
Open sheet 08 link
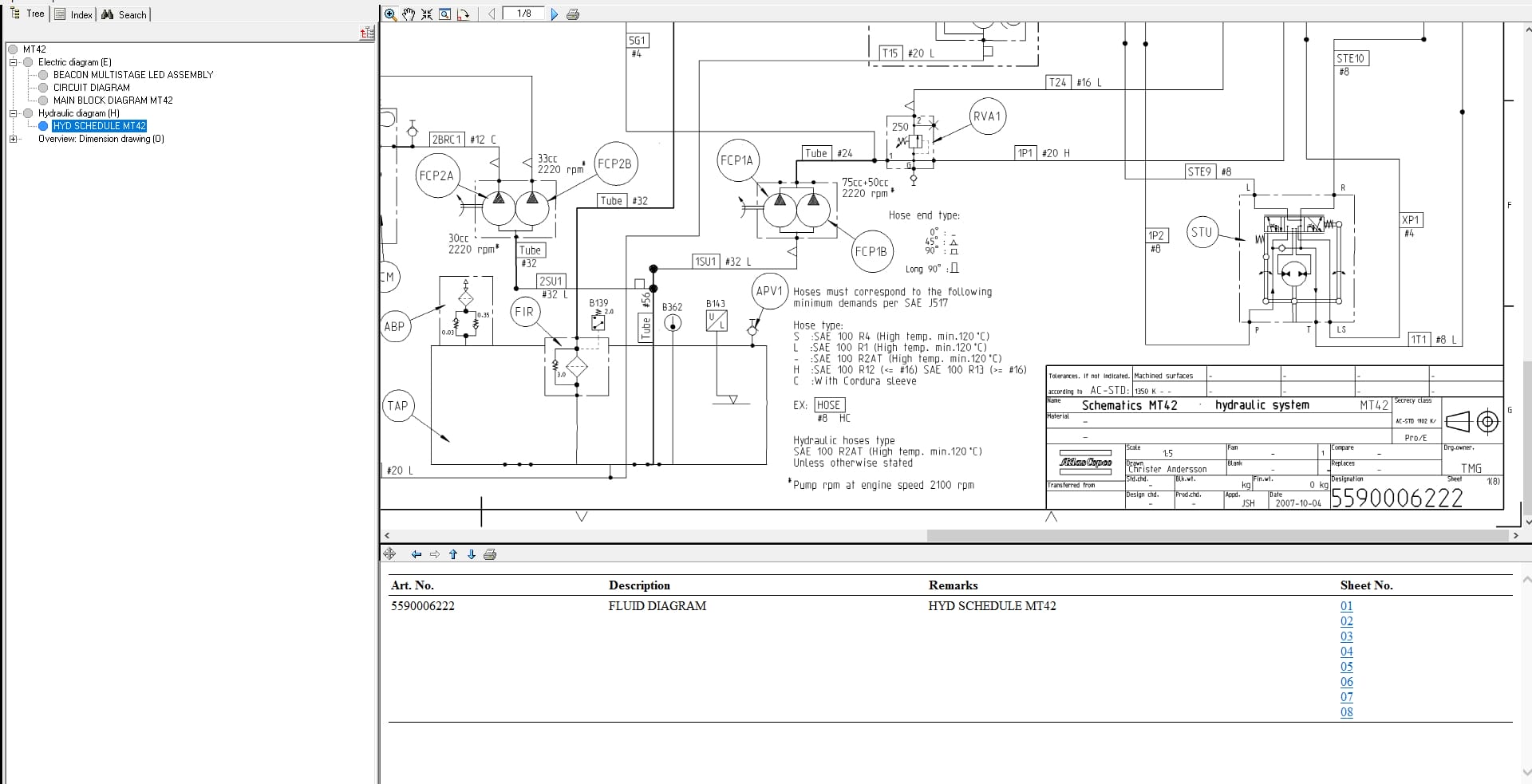click(1347, 712)
